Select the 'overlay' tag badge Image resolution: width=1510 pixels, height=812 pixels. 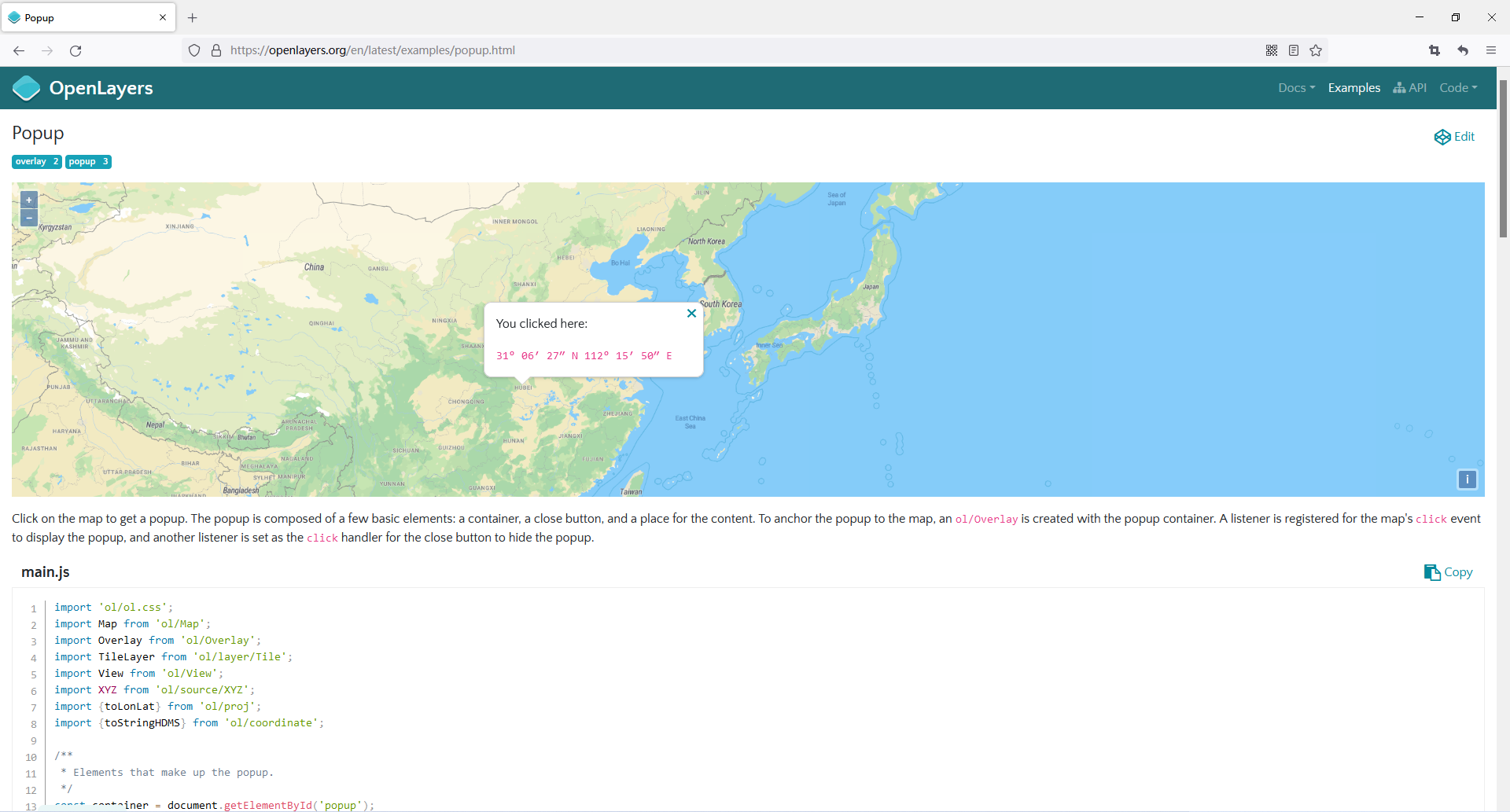pyautogui.click(x=37, y=162)
